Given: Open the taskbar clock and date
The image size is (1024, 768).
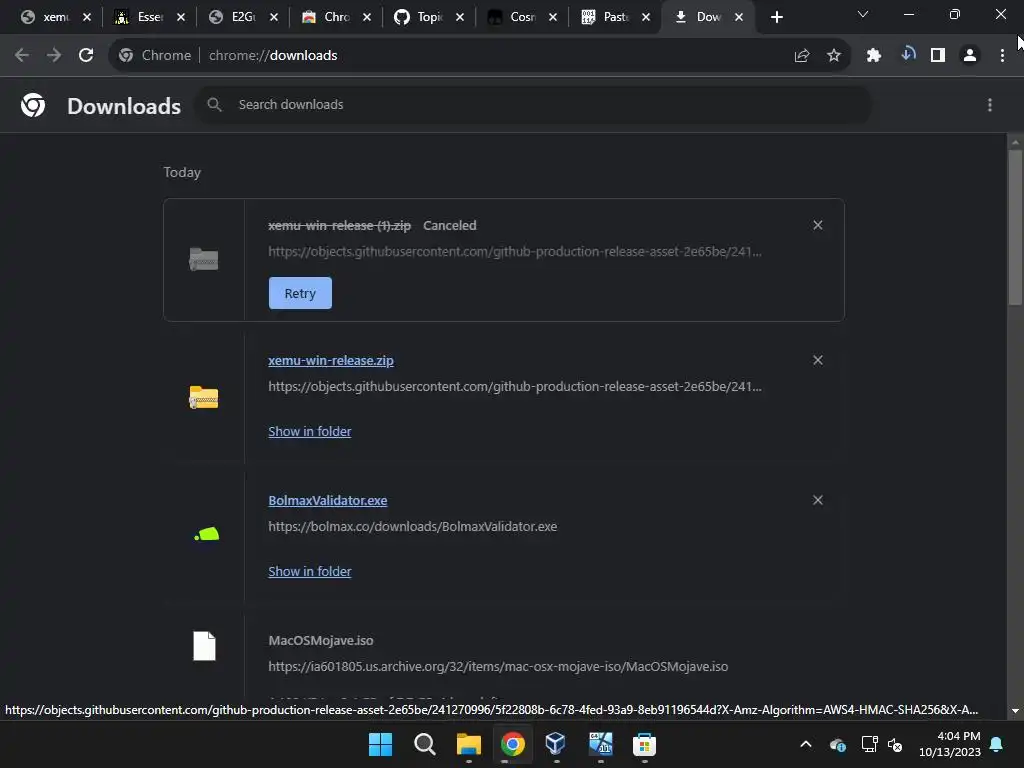Looking at the screenshot, I should click(x=950, y=744).
